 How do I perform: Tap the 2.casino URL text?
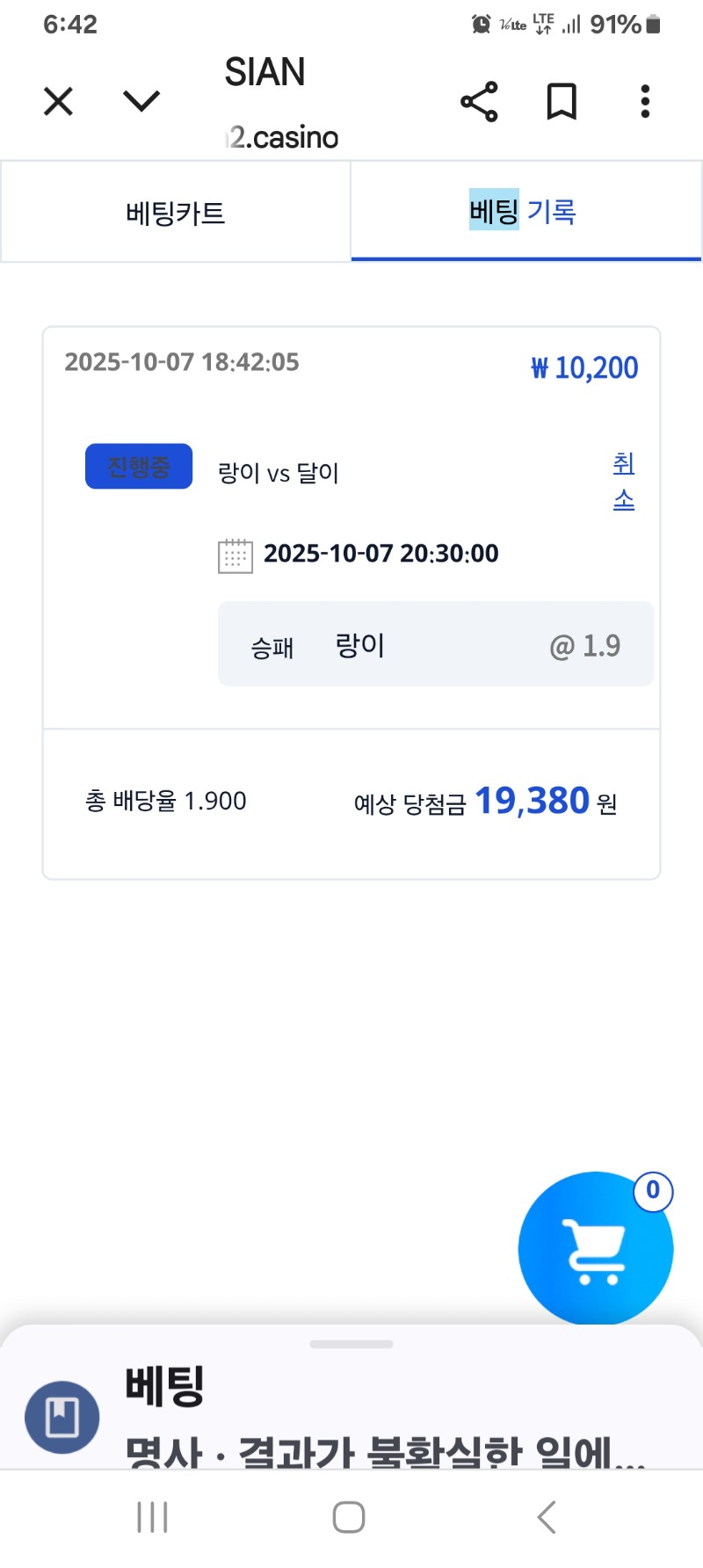coord(283,138)
